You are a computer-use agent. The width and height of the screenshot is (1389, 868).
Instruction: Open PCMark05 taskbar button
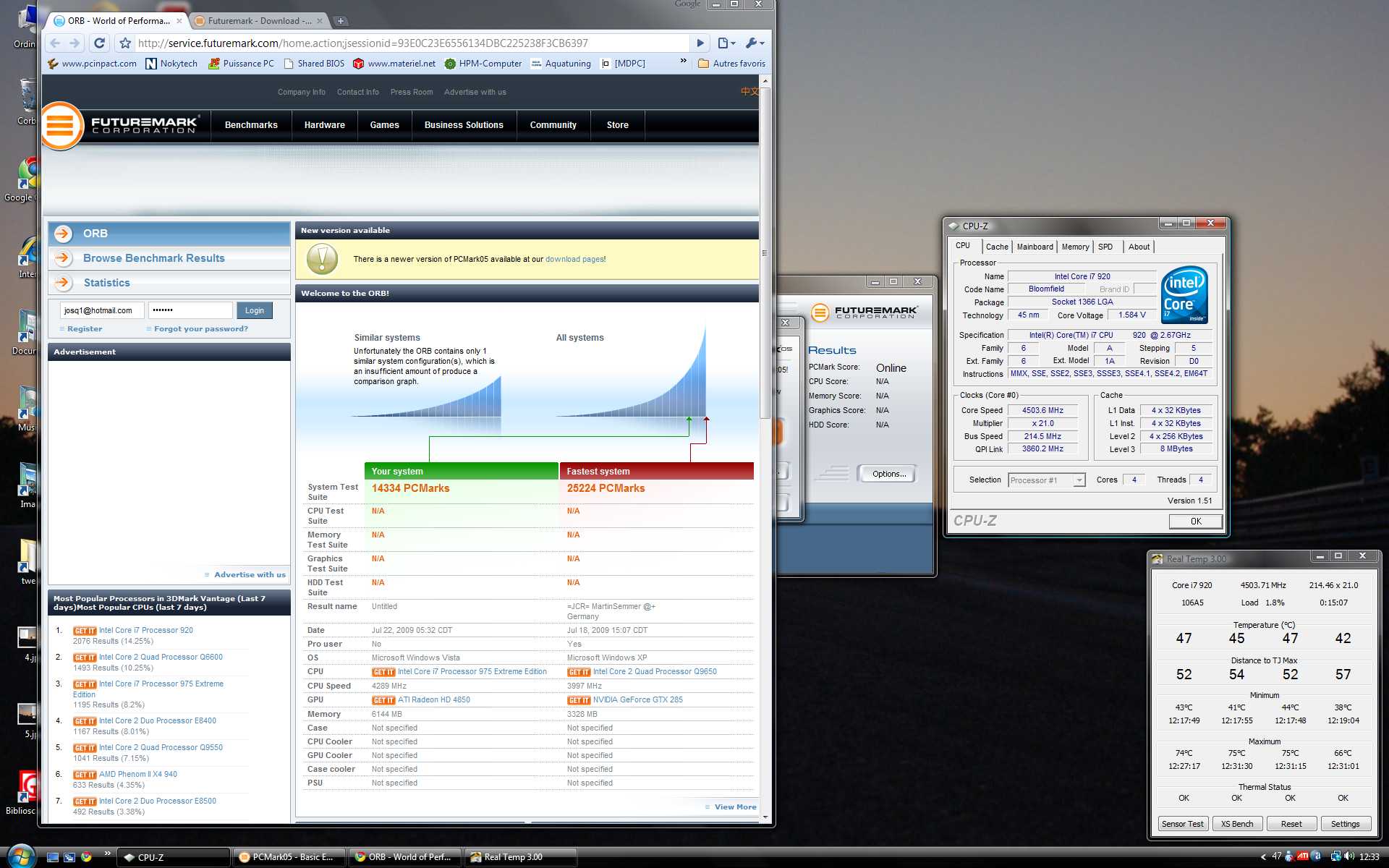[289, 857]
